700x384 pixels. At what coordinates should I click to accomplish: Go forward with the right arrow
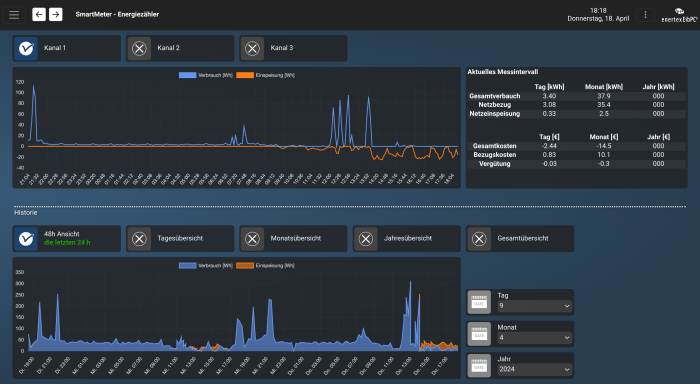pos(56,15)
